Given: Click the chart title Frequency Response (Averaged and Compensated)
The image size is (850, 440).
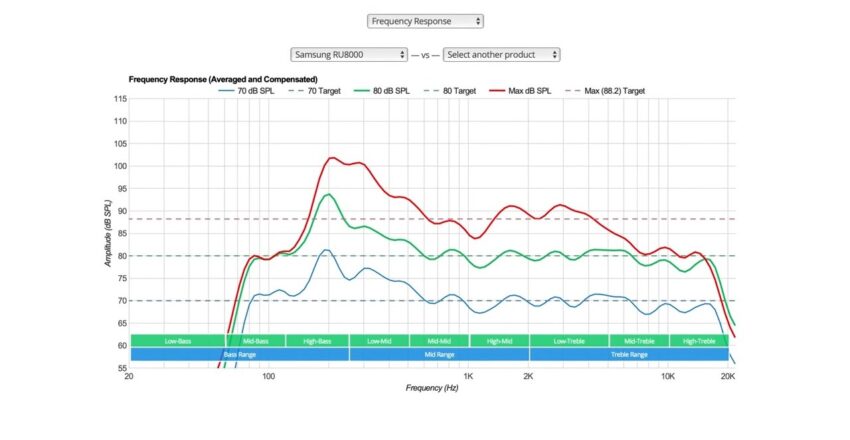Looking at the screenshot, I should click(223, 80).
